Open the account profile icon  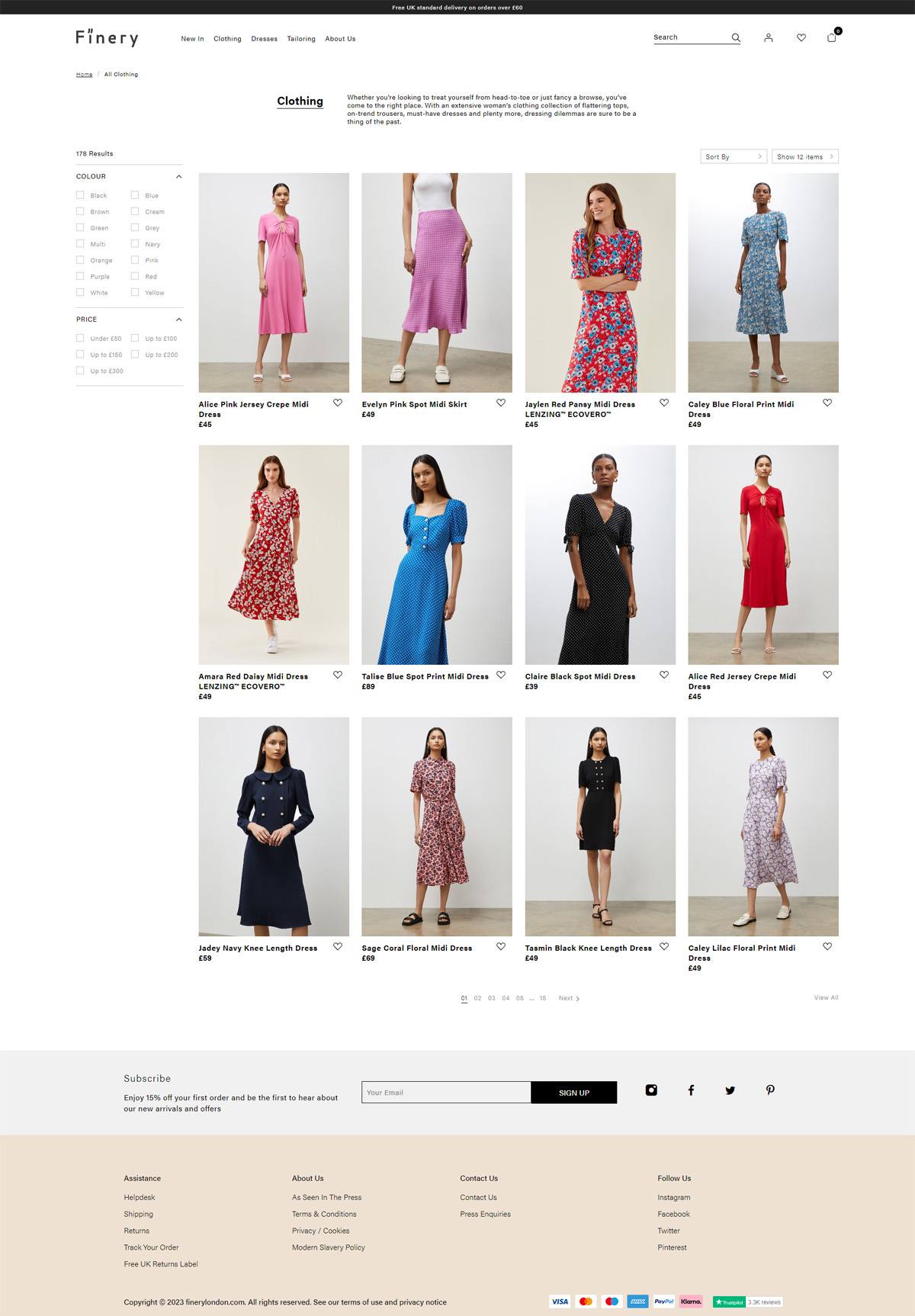[768, 37]
